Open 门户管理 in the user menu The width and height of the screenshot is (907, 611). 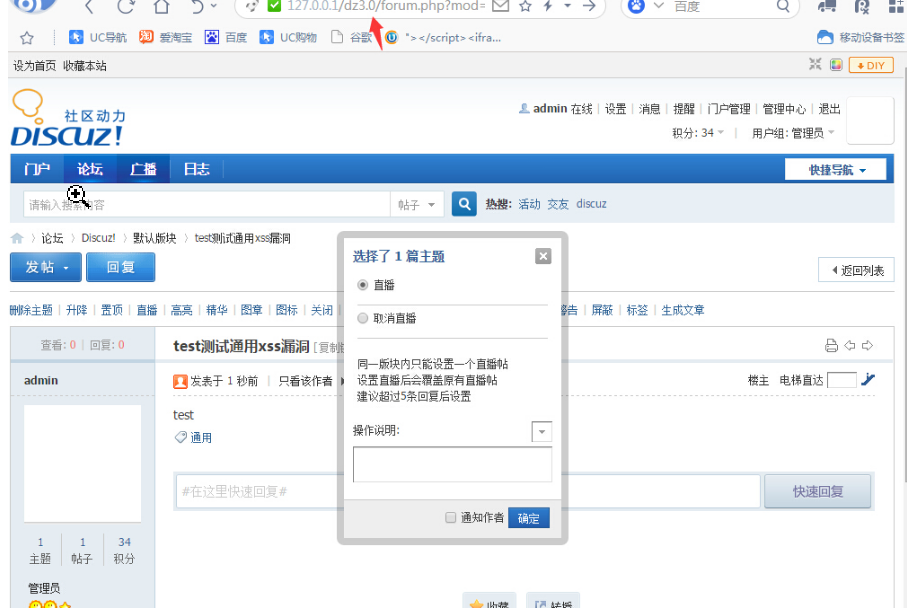[729, 109]
